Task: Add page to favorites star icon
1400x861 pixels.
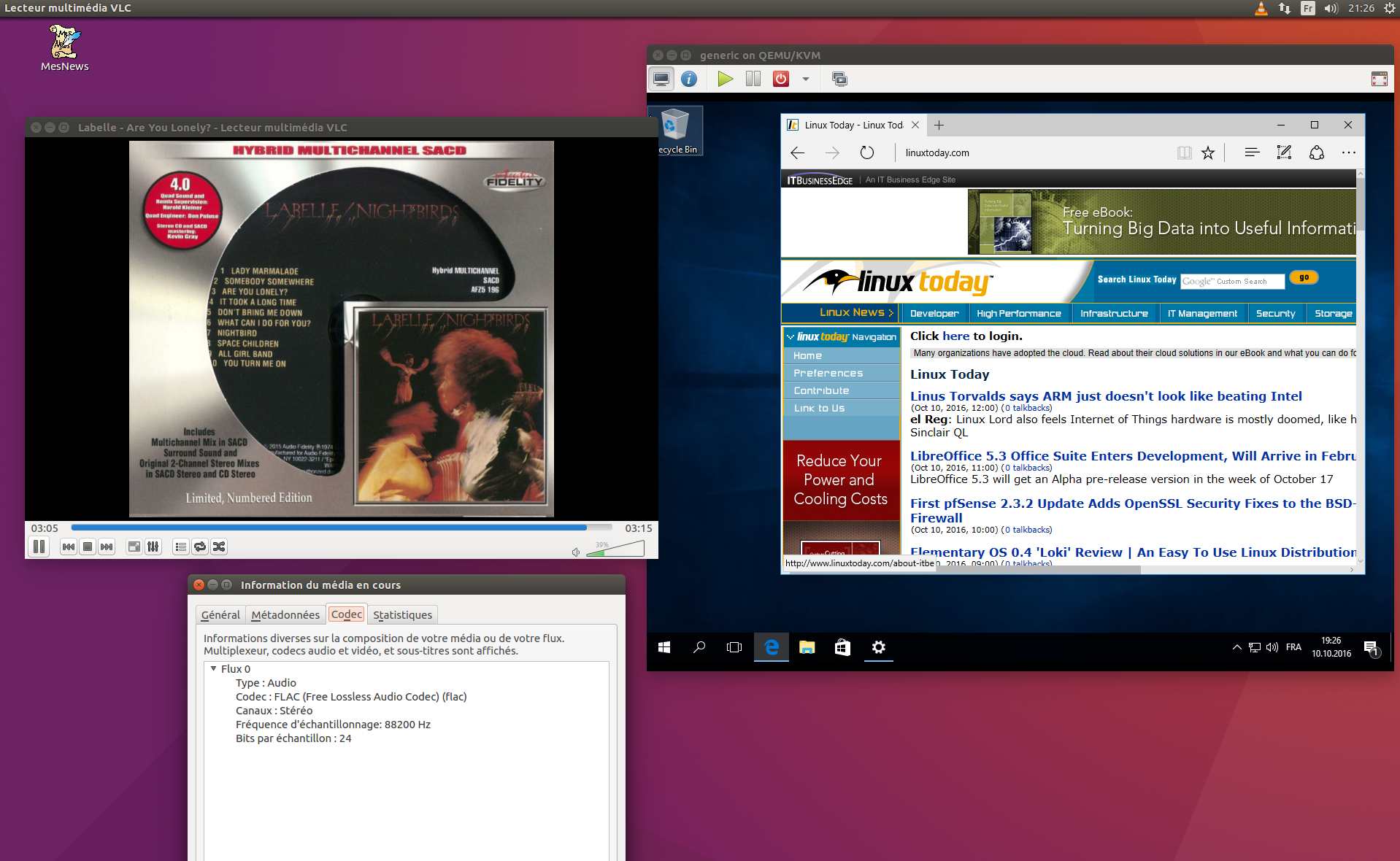Action: click(1208, 152)
